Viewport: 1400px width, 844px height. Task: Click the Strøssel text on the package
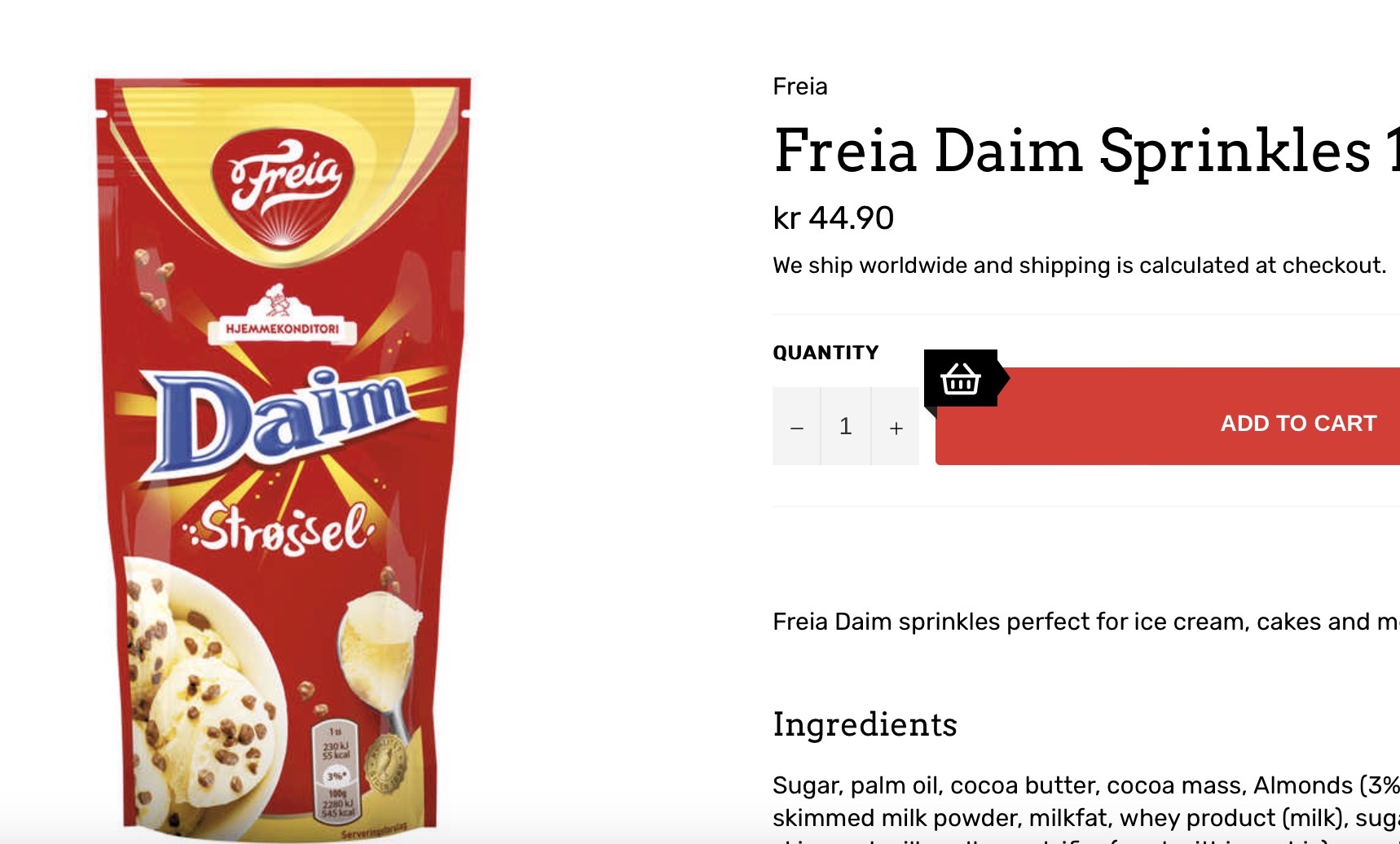pos(281,528)
